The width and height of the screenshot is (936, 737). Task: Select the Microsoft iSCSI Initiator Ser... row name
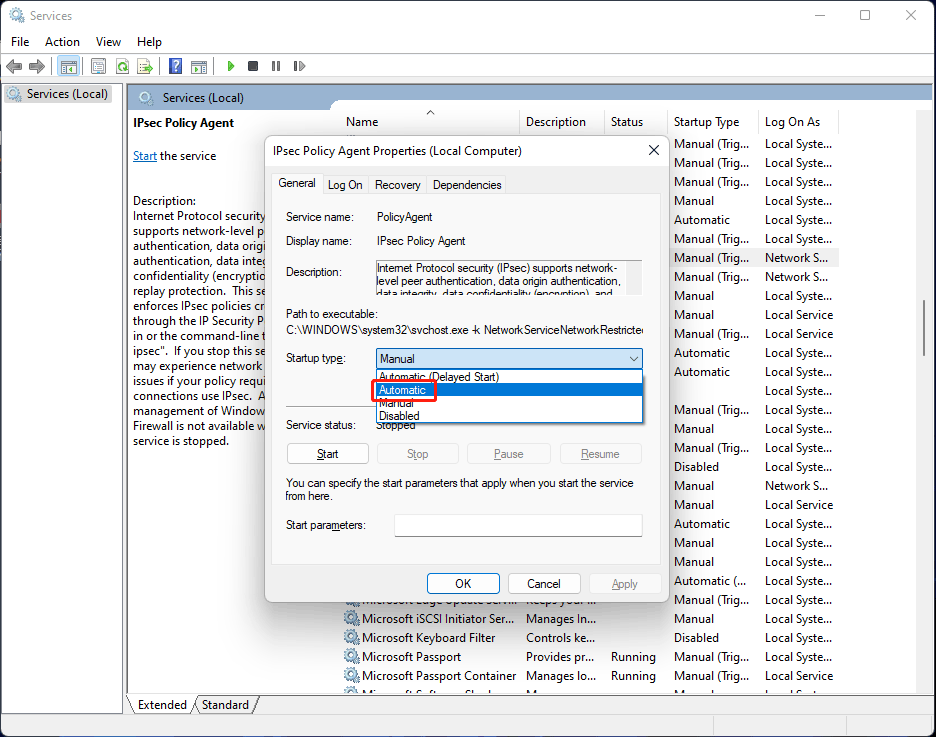coord(438,619)
